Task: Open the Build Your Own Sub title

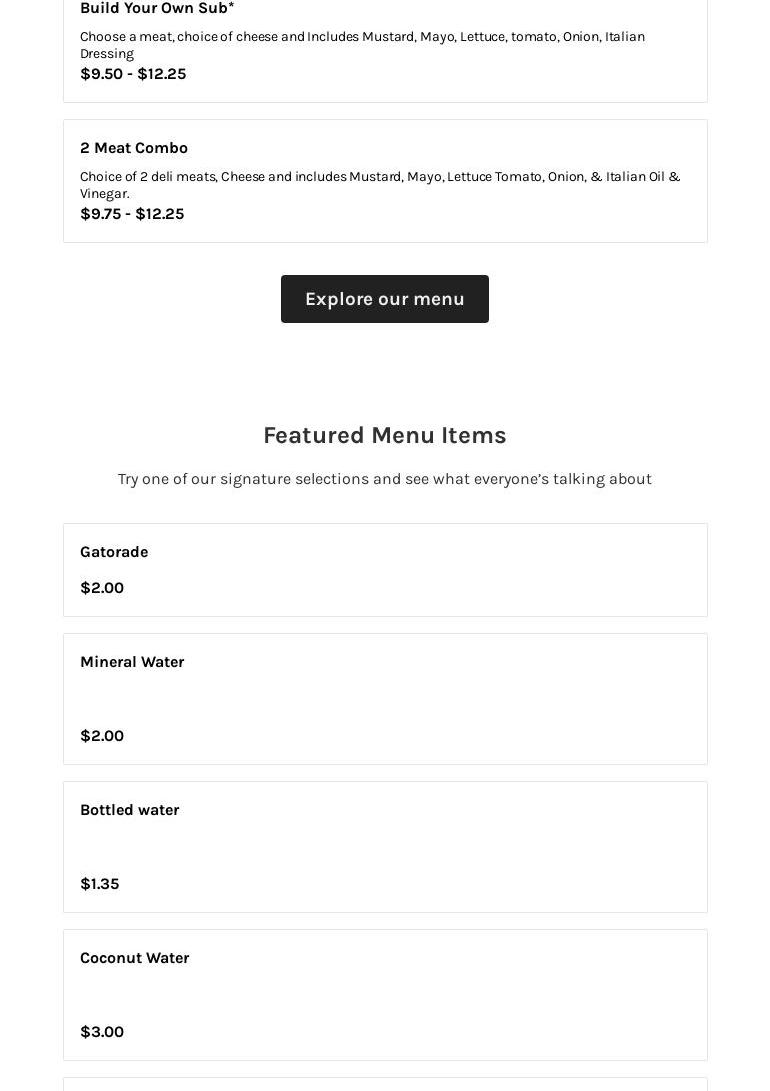Action: [157, 8]
